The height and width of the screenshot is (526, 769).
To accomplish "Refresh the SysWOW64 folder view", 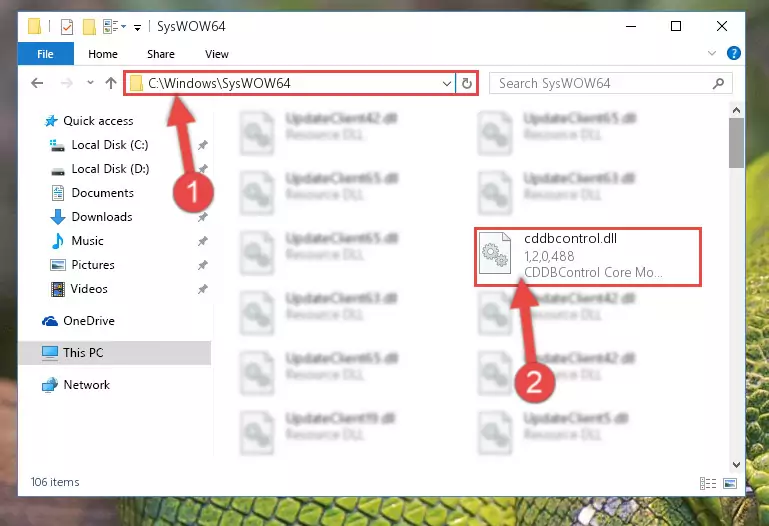I will [467, 83].
